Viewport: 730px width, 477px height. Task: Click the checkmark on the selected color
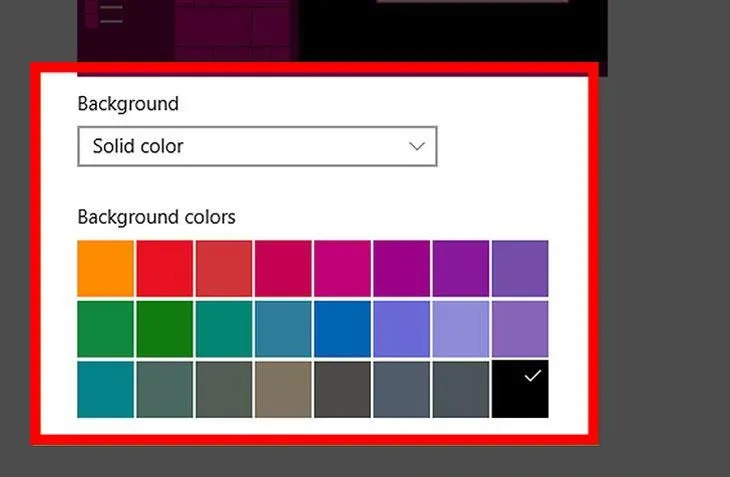pyautogui.click(x=532, y=376)
